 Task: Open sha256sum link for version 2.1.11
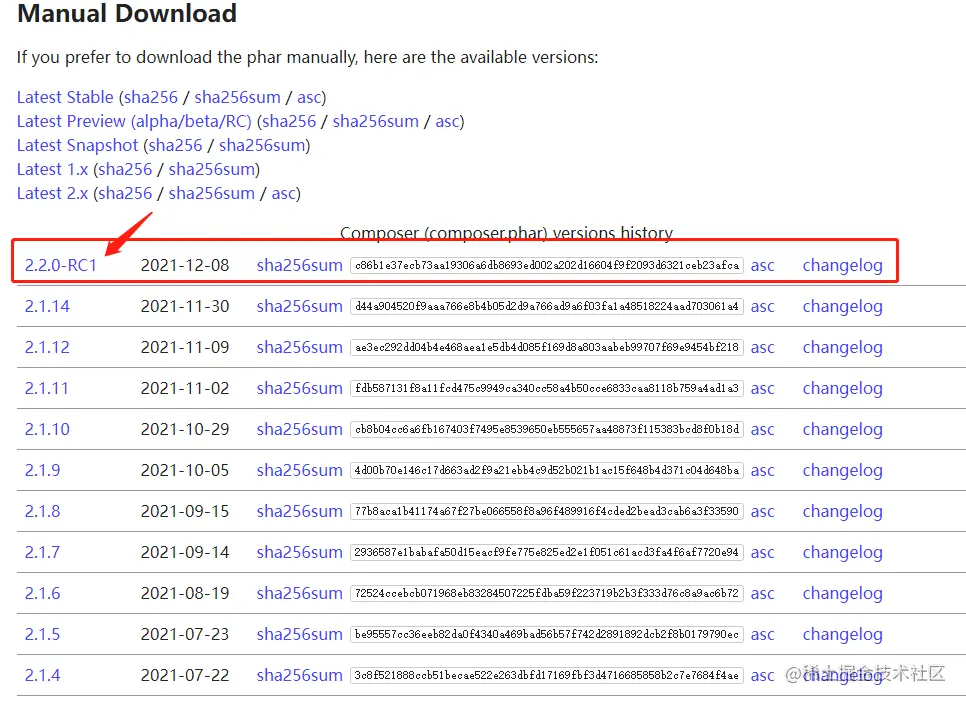pos(299,389)
